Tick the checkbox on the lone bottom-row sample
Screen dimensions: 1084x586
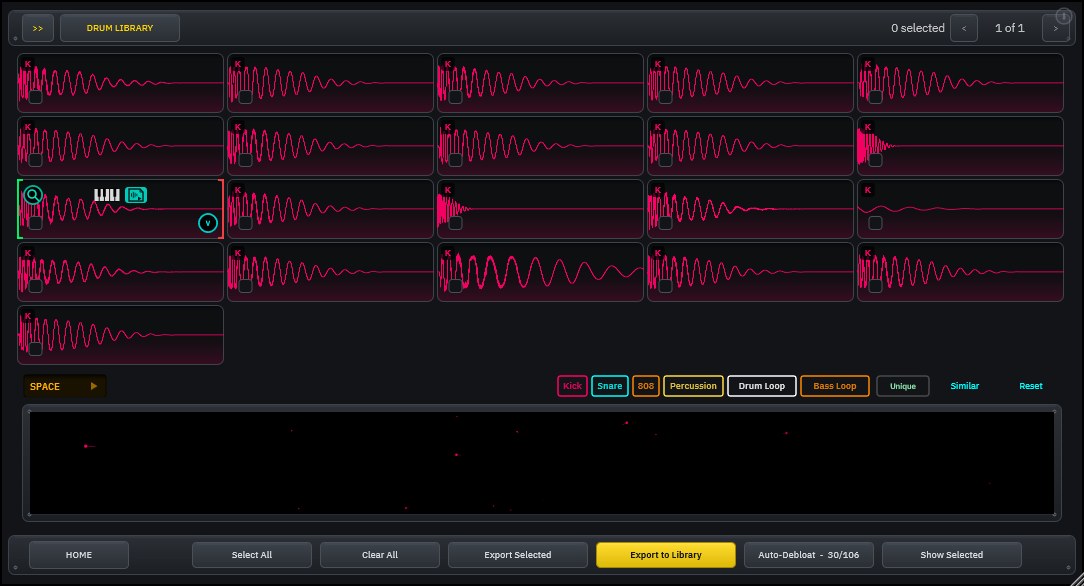35,348
